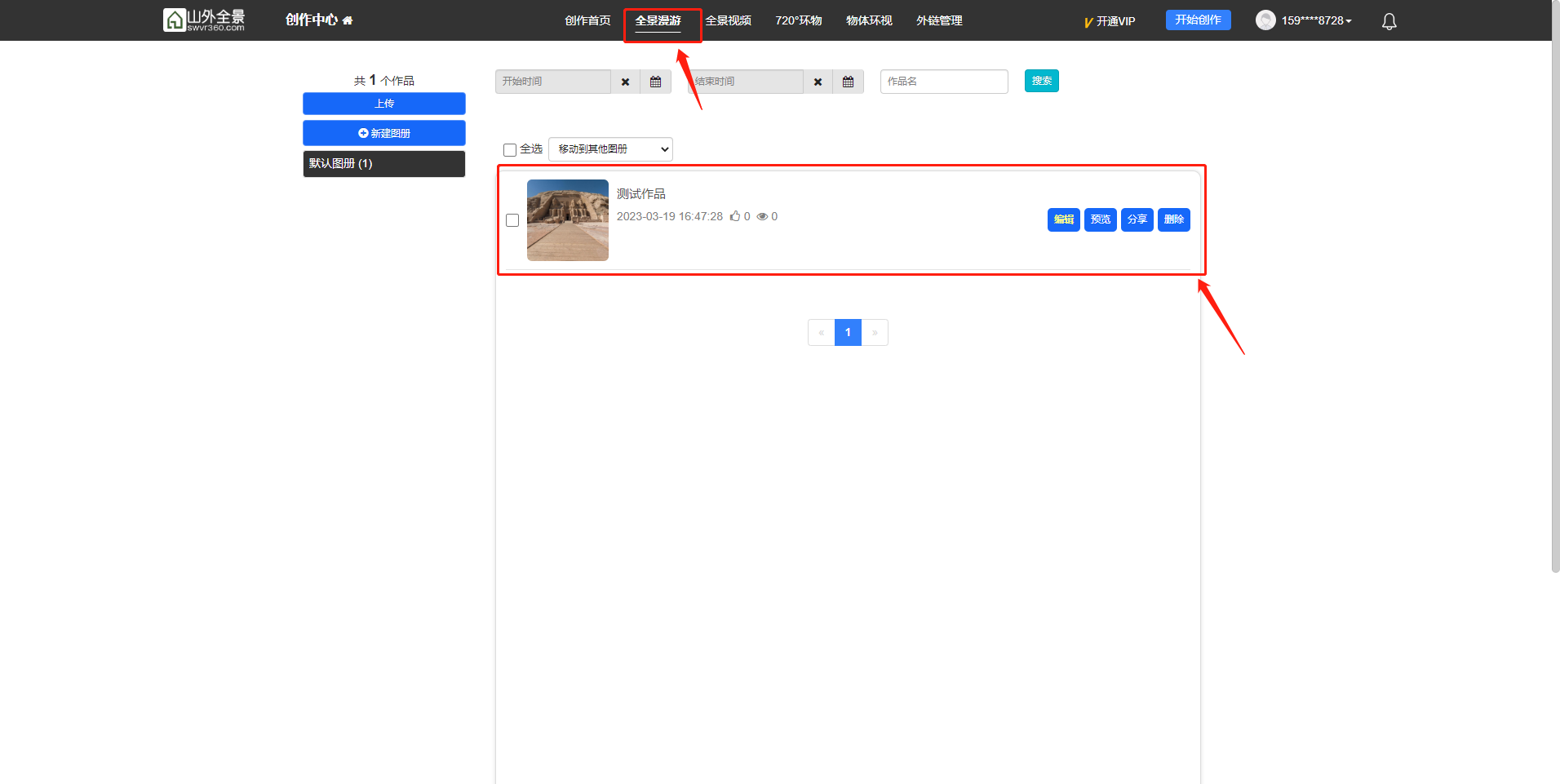
Task: Check the 测试作品 item checkbox
Action: click(512, 220)
